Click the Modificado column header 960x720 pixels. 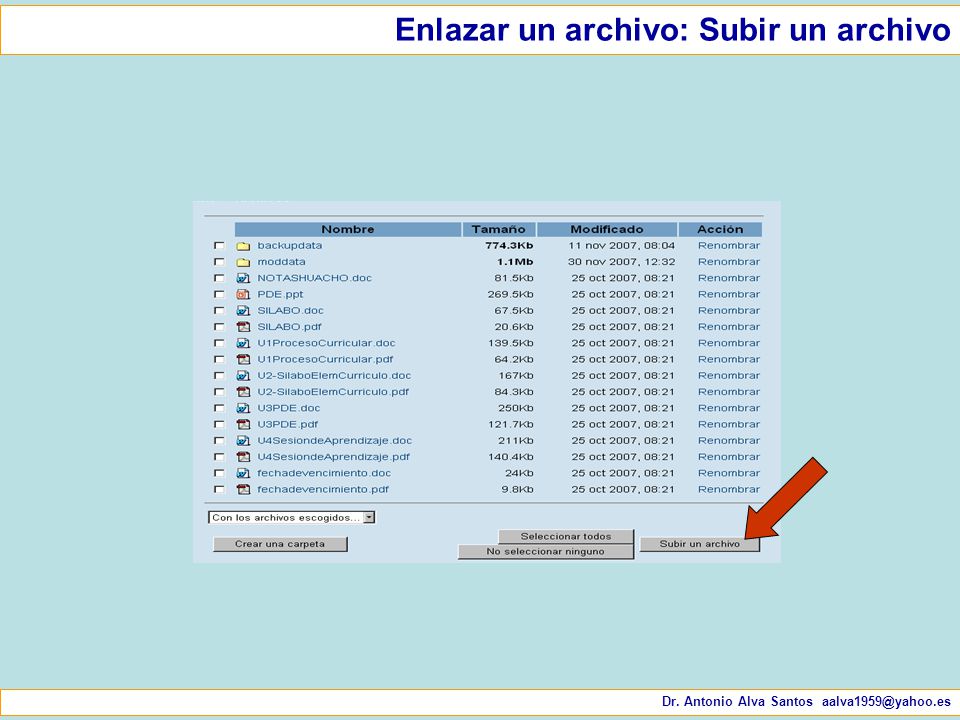coord(607,230)
